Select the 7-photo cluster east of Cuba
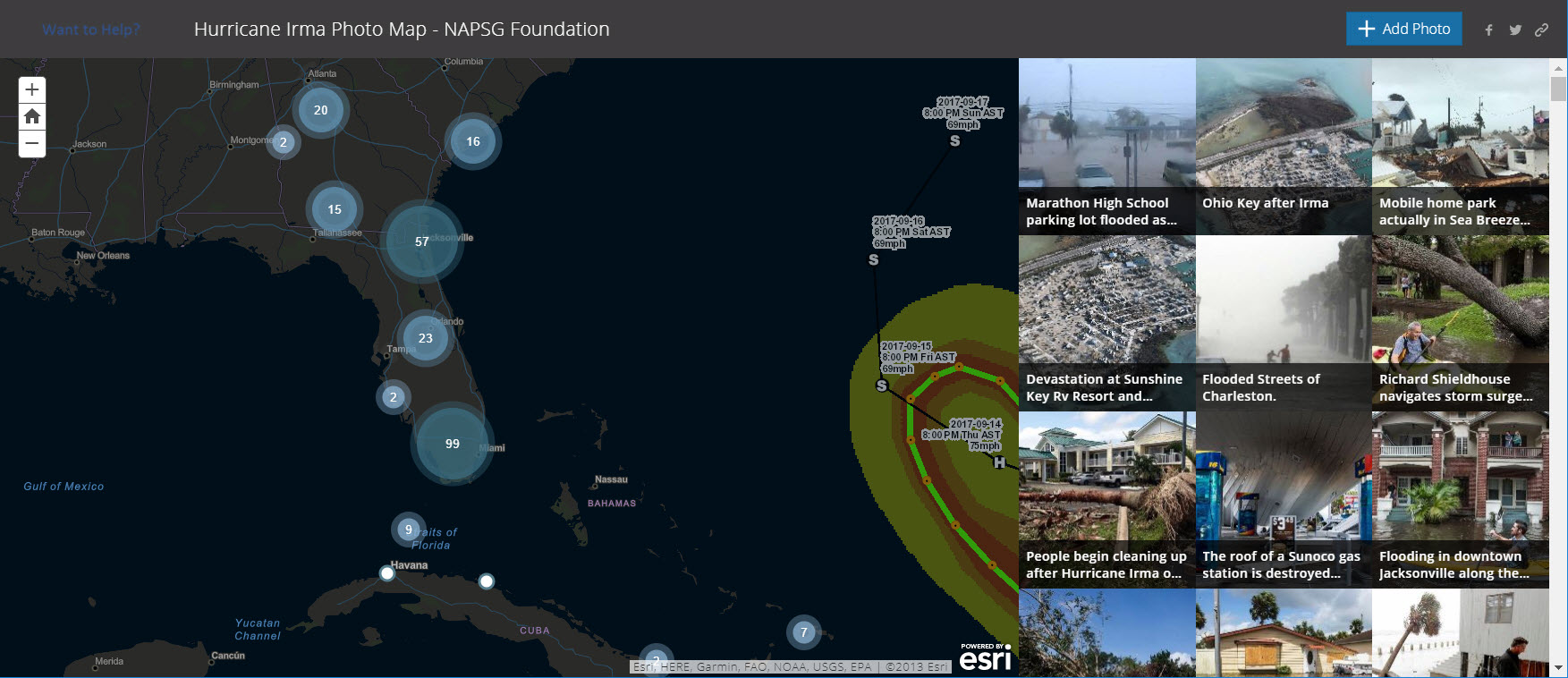 (804, 632)
